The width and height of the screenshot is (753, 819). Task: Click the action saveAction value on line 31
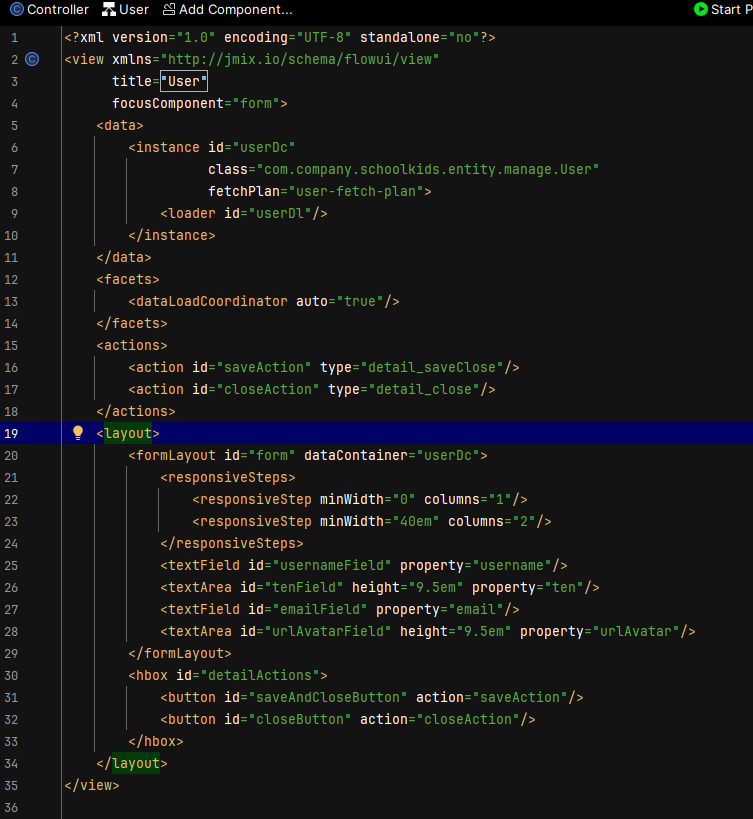click(x=520, y=697)
